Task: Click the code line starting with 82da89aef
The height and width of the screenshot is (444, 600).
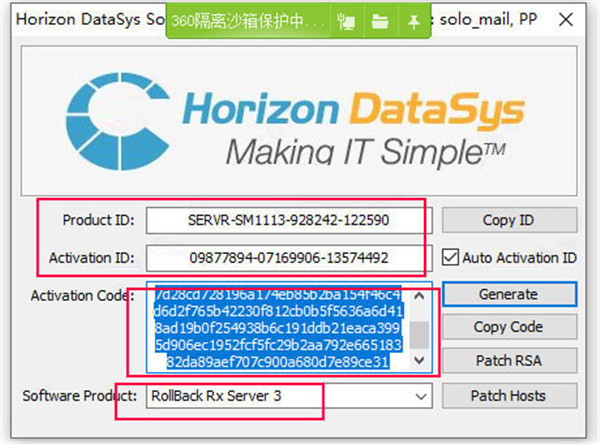Action: pyautogui.click(x=278, y=362)
